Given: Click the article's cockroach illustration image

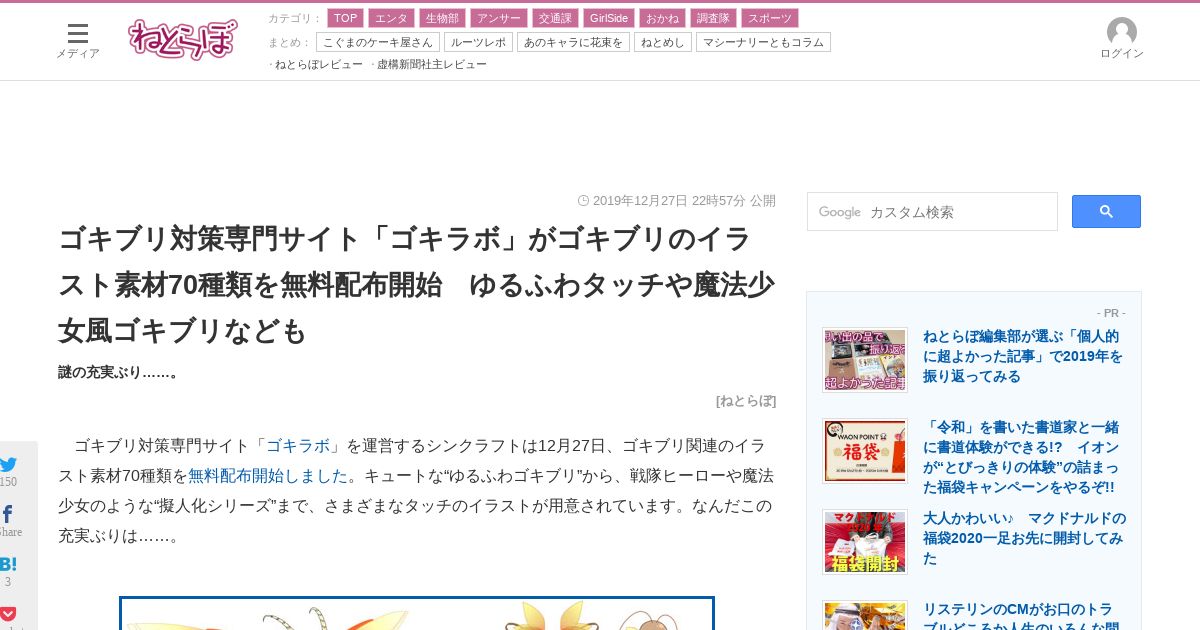Looking at the screenshot, I should pyautogui.click(x=417, y=613).
